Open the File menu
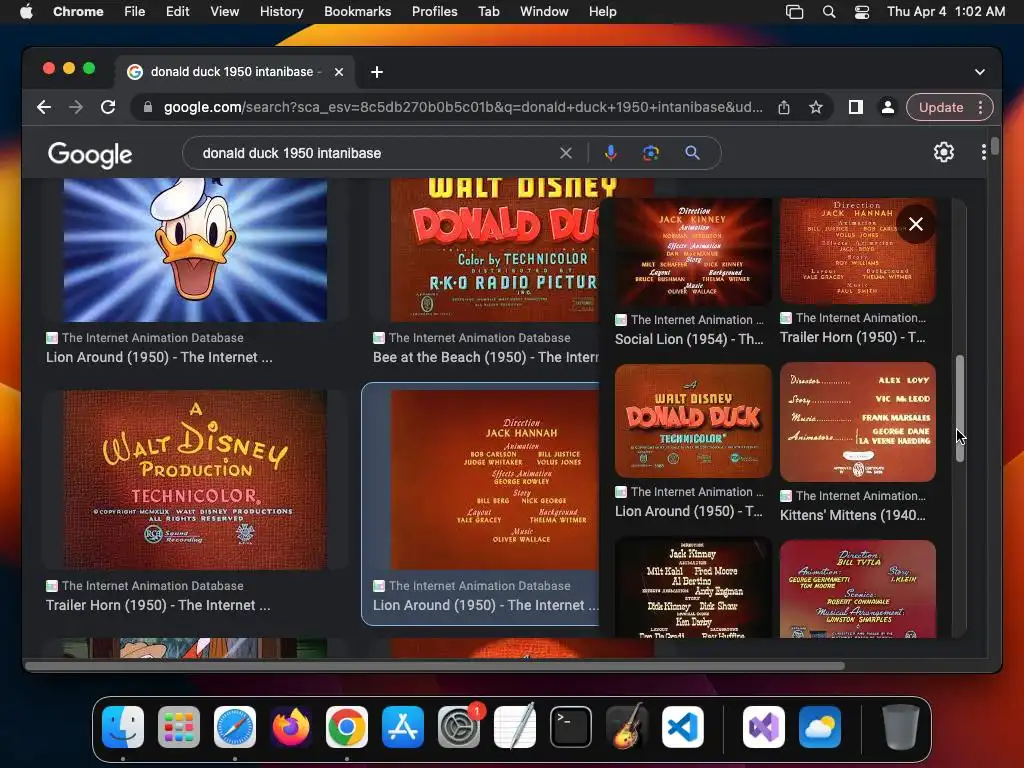This screenshot has width=1024, height=768. tap(135, 11)
